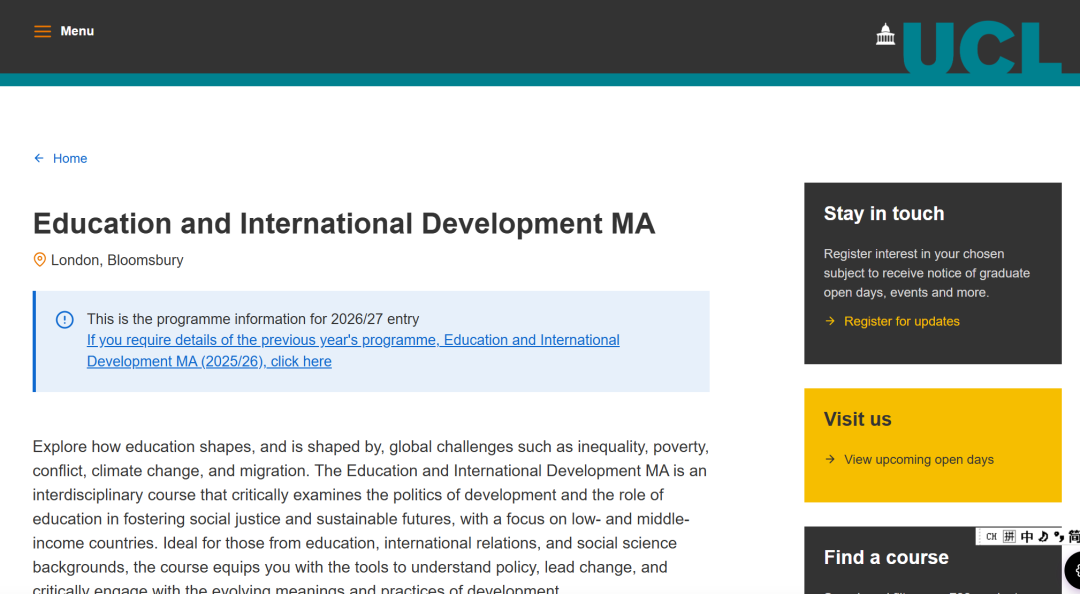1080x594 pixels.
Task: Click the back arrow beside Home
Action: pyautogui.click(x=39, y=158)
